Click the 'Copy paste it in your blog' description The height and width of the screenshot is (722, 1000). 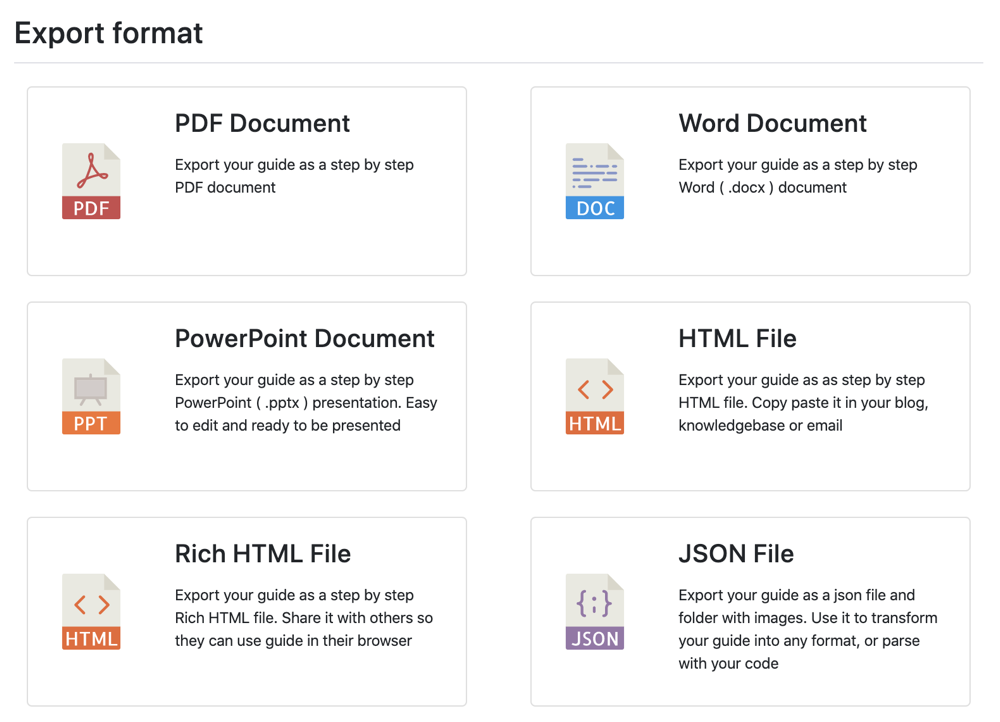coord(803,402)
